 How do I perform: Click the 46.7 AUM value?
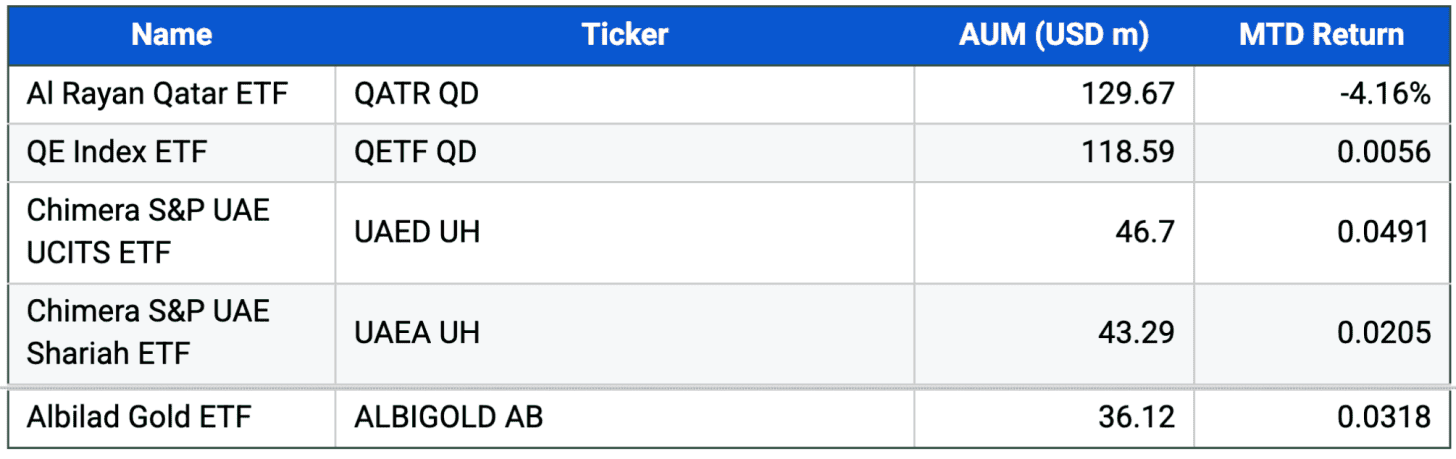[x=1144, y=232]
